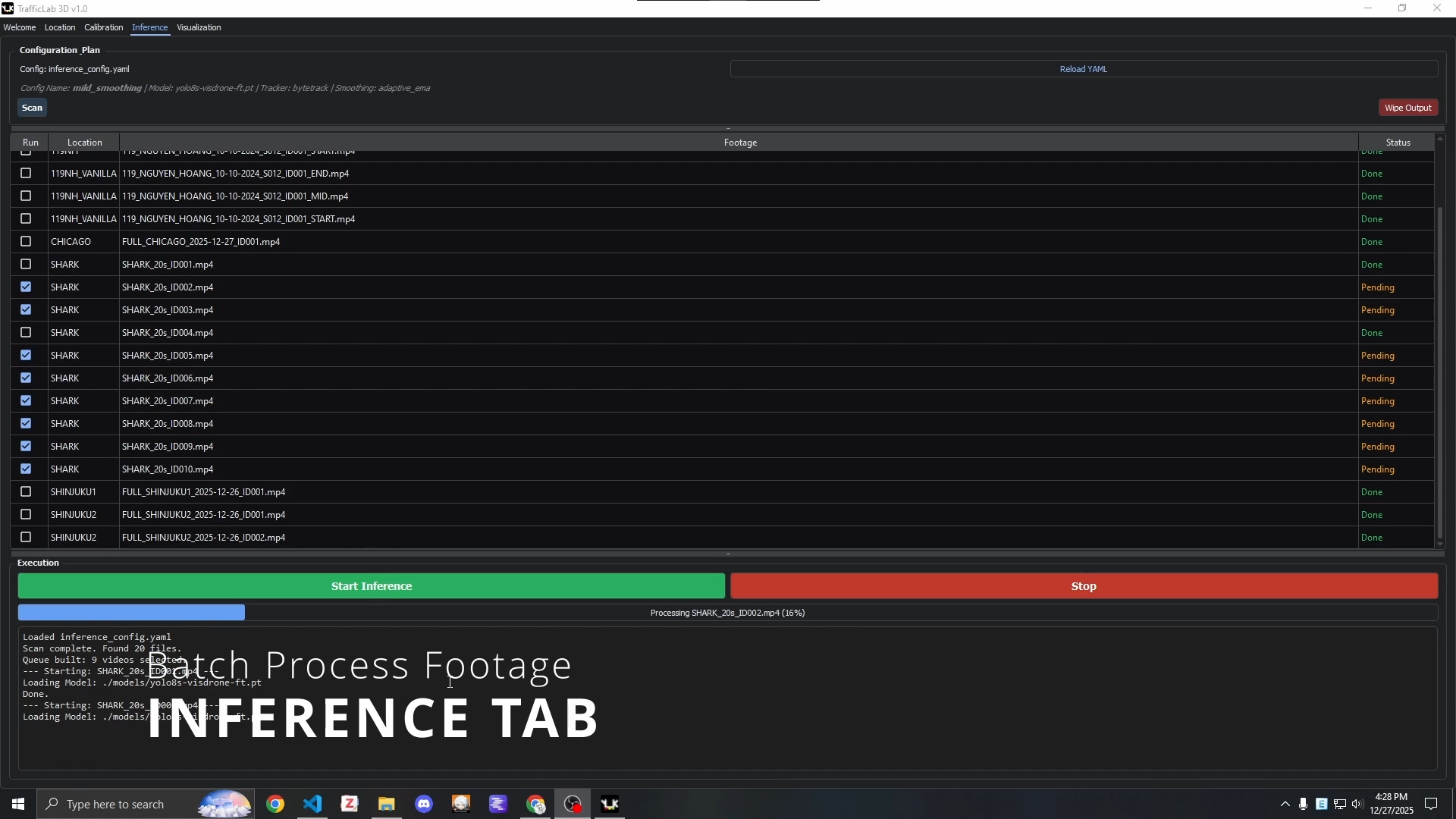This screenshot has width=1456, height=819.
Task: Open the Calibration tab
Action: point(103,27)
